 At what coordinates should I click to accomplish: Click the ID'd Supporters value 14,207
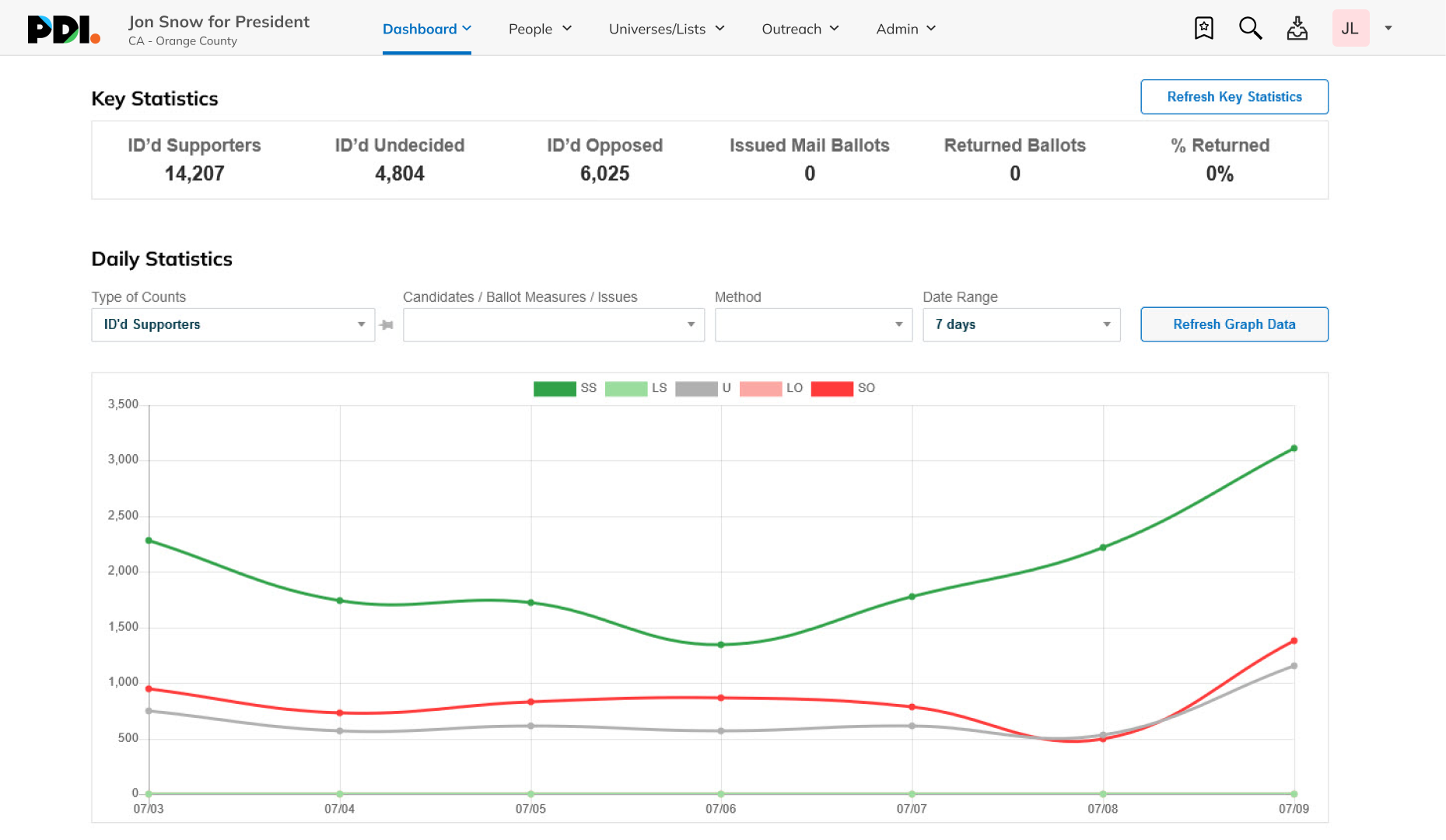click(x=194, y=173)
